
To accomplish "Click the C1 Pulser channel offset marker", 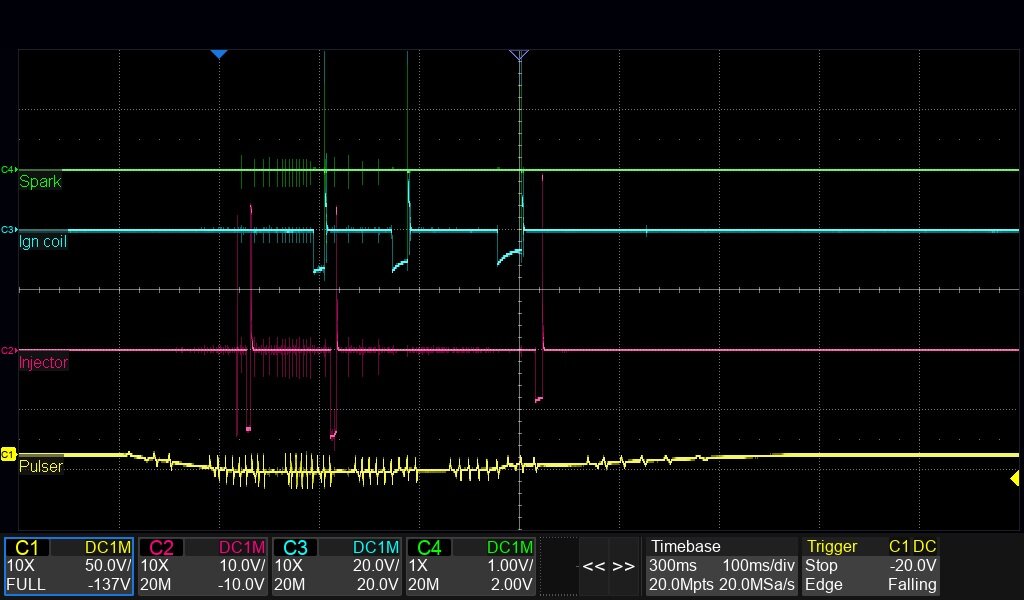I will pyautogui.click(x=8, y=454).
